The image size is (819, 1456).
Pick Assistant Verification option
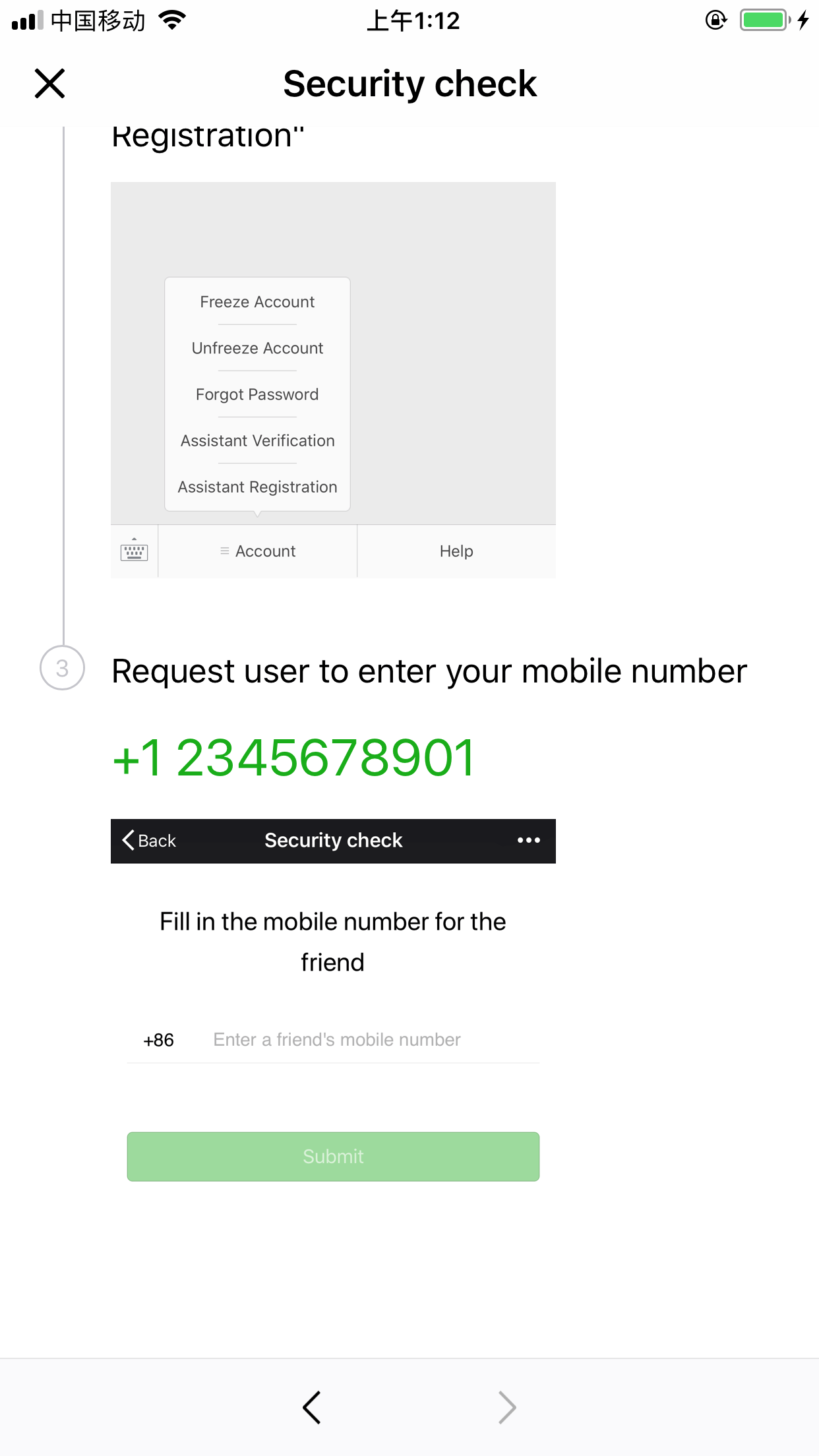(x=257, y=440)
